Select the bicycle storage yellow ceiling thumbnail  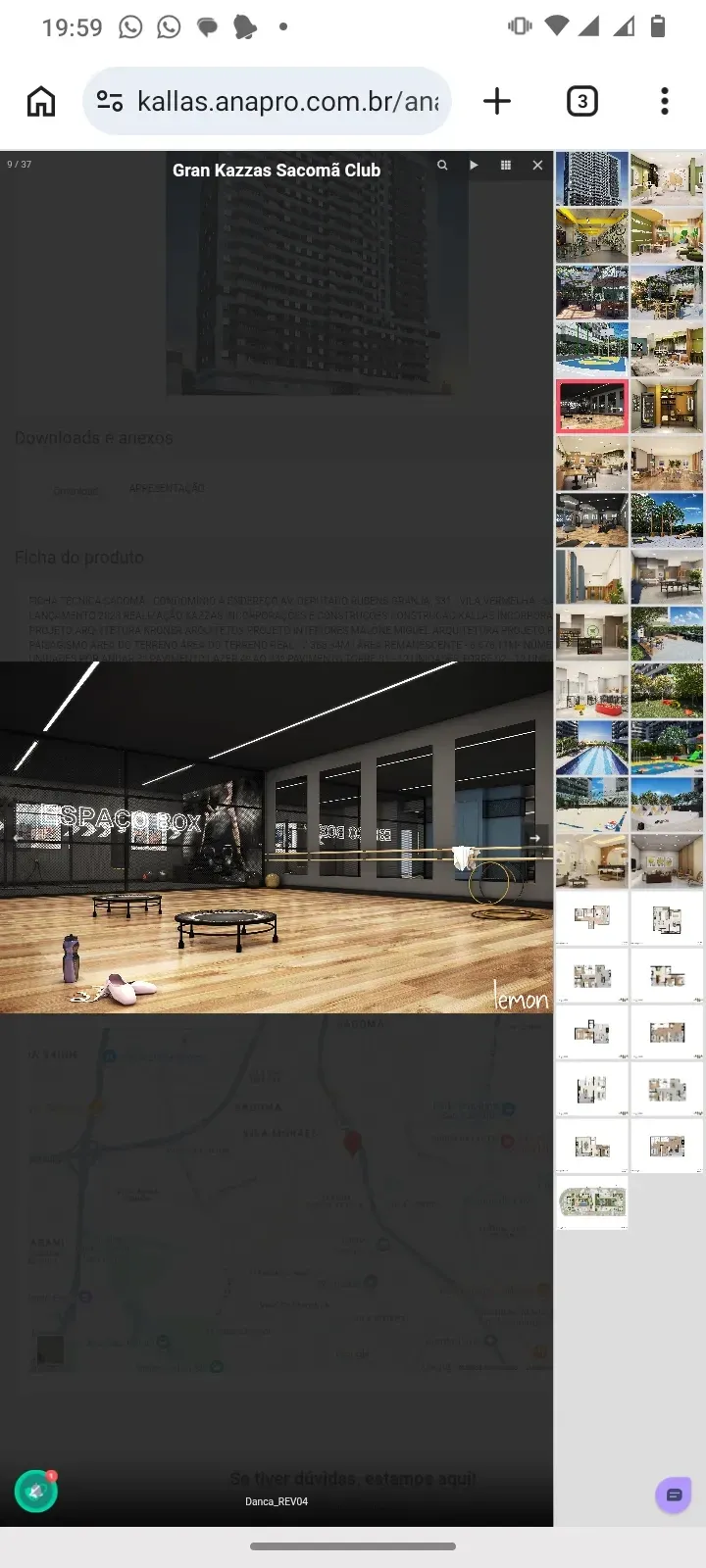point(592,235)
